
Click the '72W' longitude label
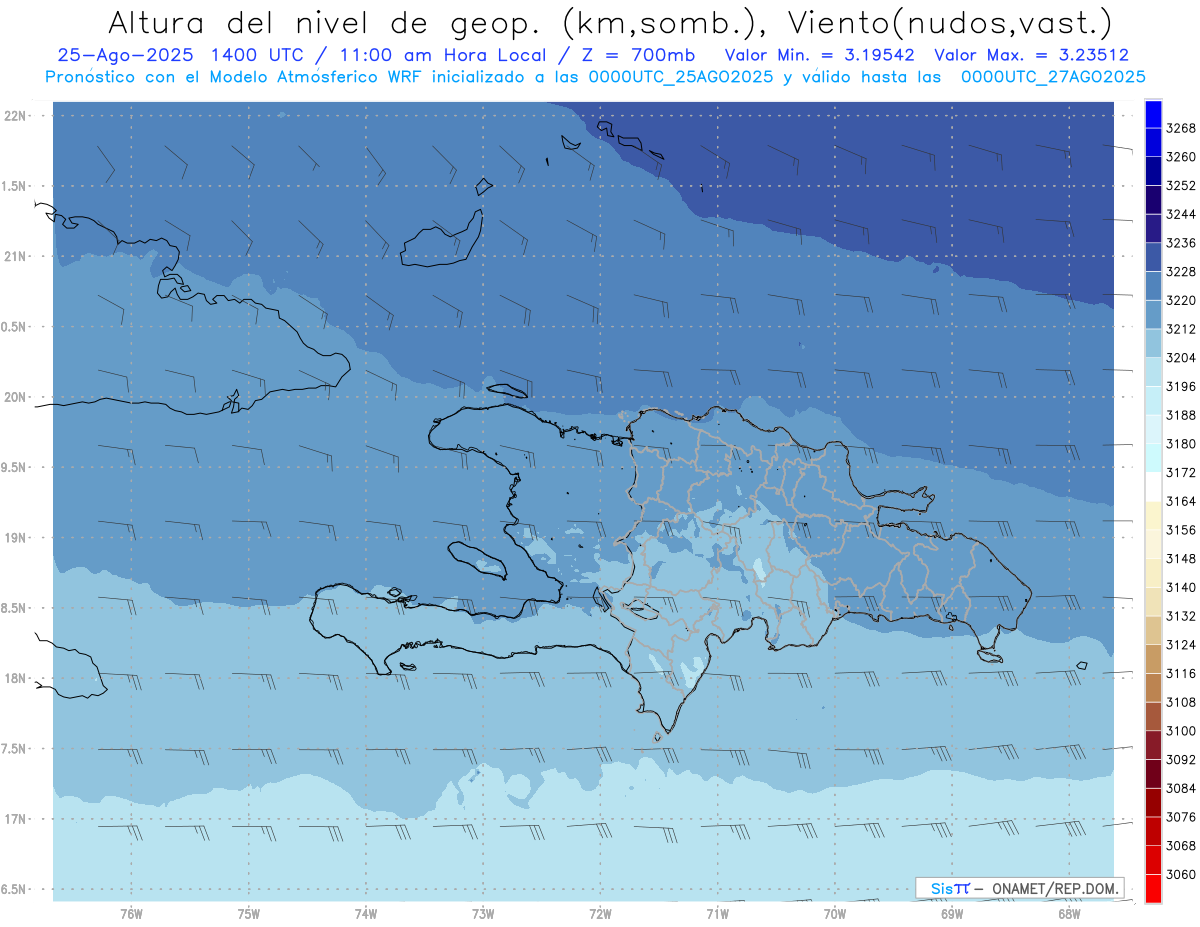(x=600, y=914)
